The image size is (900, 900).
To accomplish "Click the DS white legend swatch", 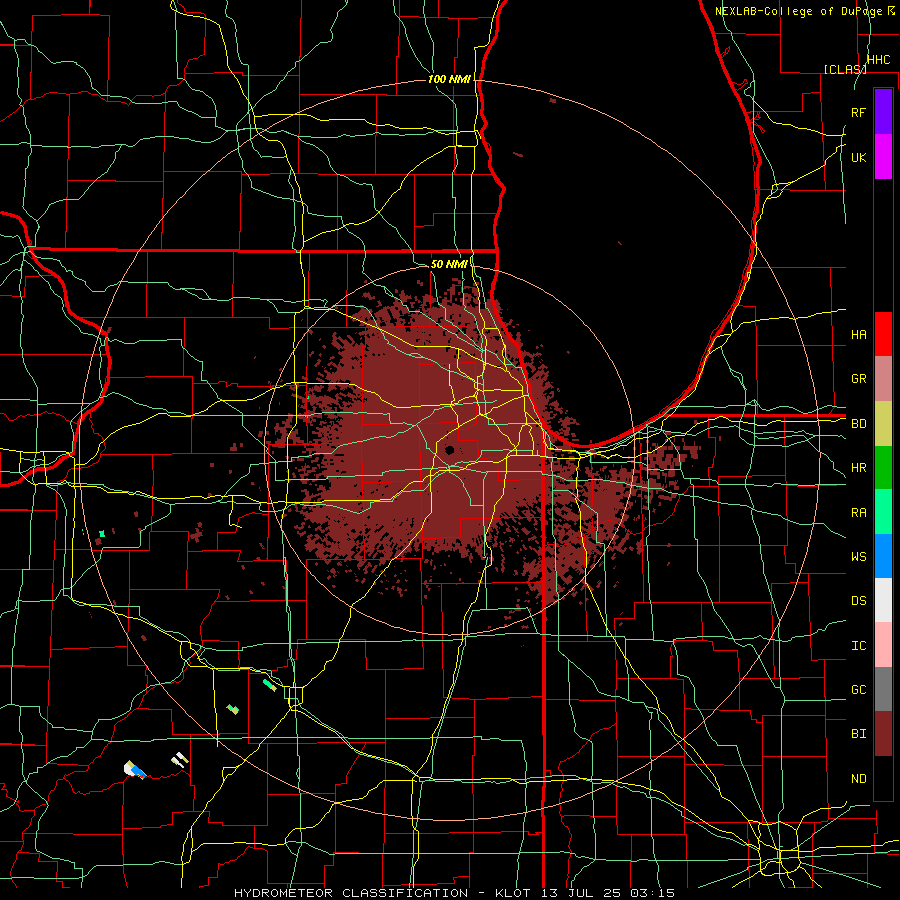I will (x=883, y=600).
